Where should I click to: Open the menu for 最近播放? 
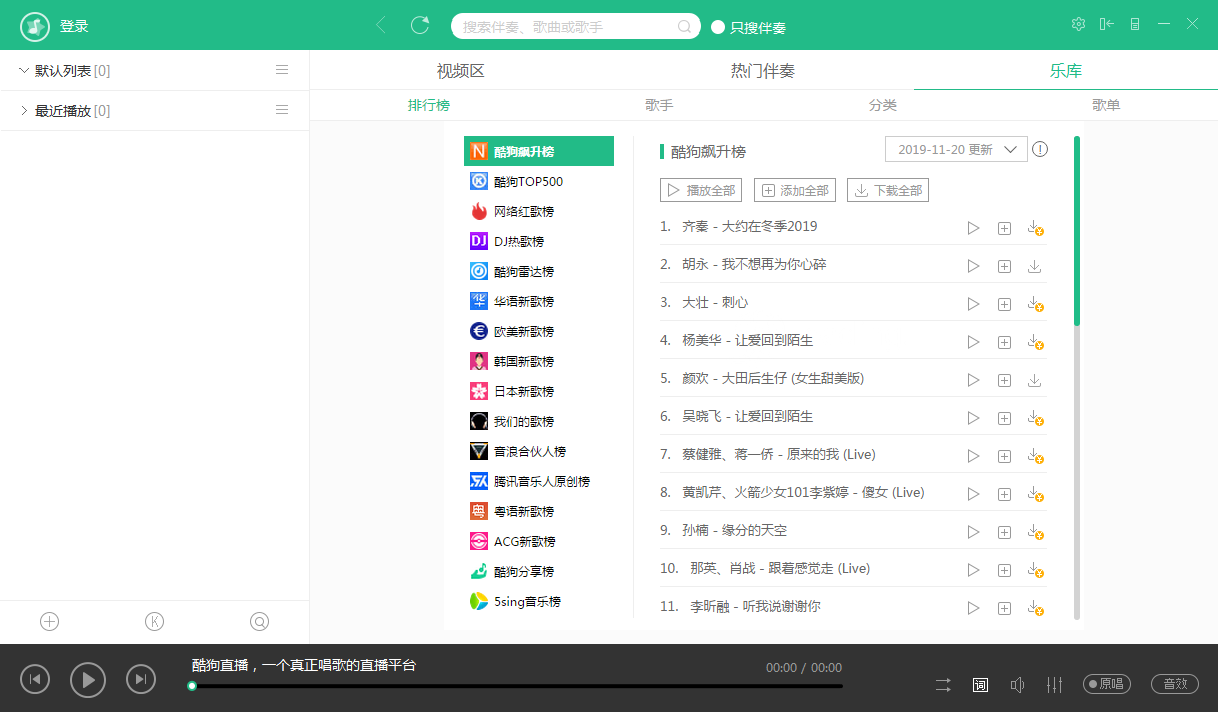click(282, 110)
